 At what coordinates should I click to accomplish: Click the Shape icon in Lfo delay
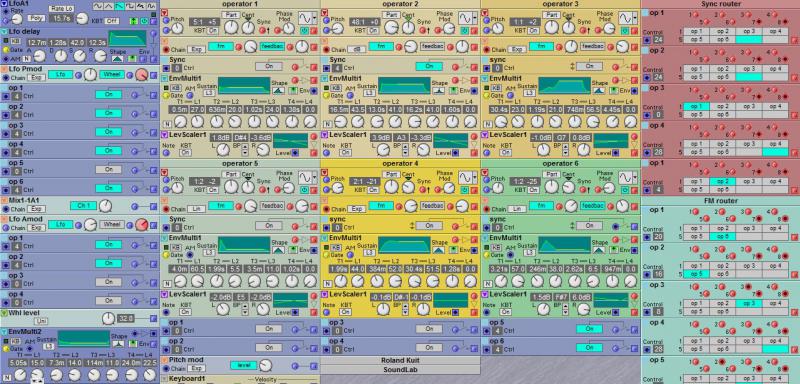pos(117,59)
